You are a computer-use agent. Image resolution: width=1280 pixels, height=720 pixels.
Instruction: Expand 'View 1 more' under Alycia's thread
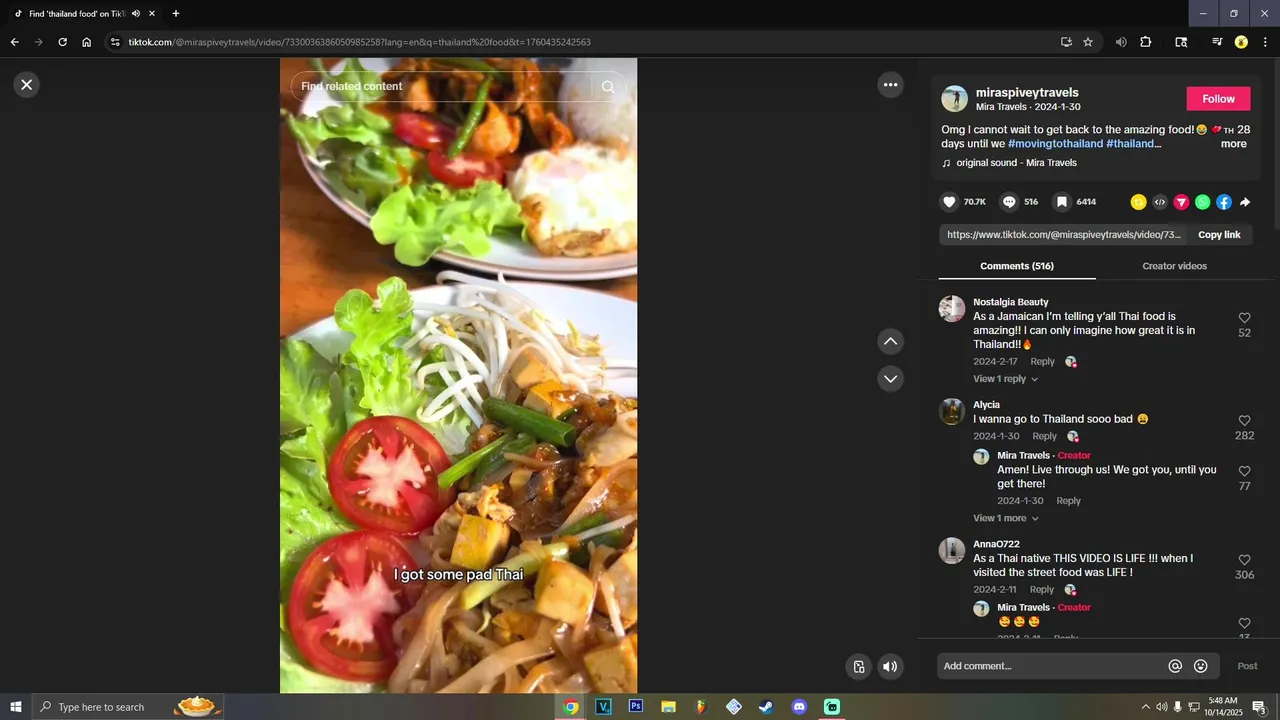coord(1006,518)
